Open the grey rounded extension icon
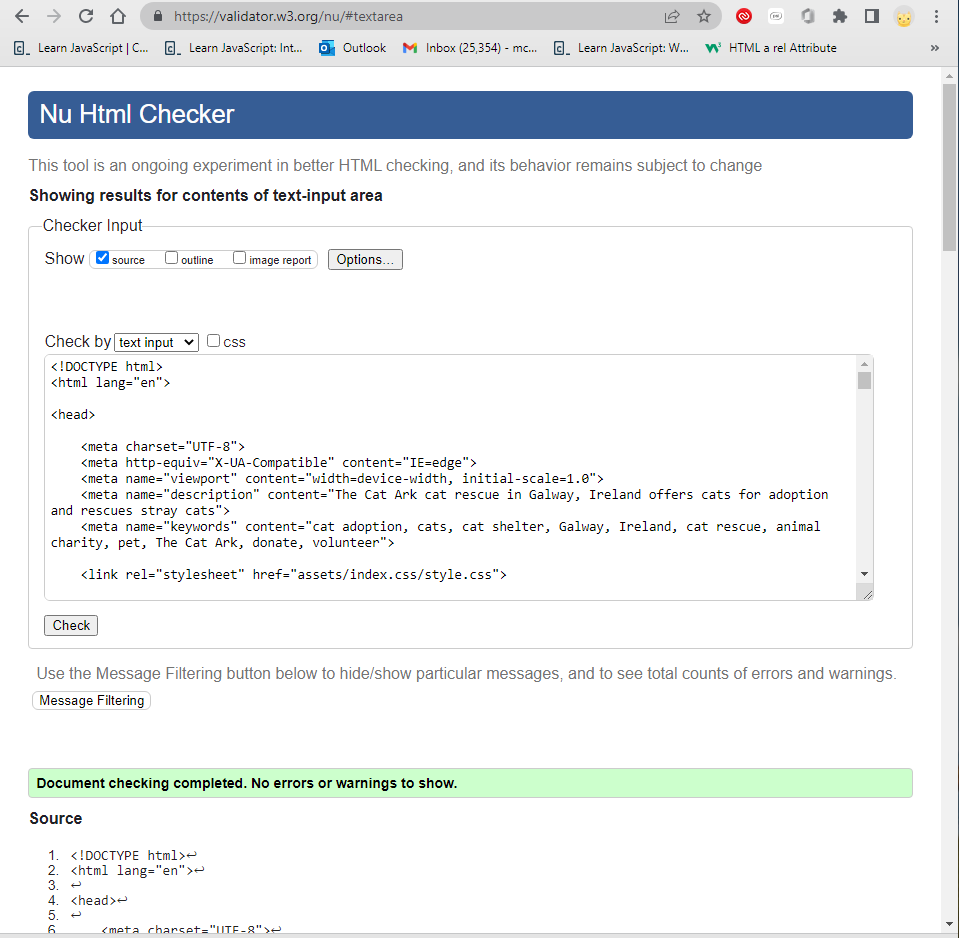 point(776,17)
